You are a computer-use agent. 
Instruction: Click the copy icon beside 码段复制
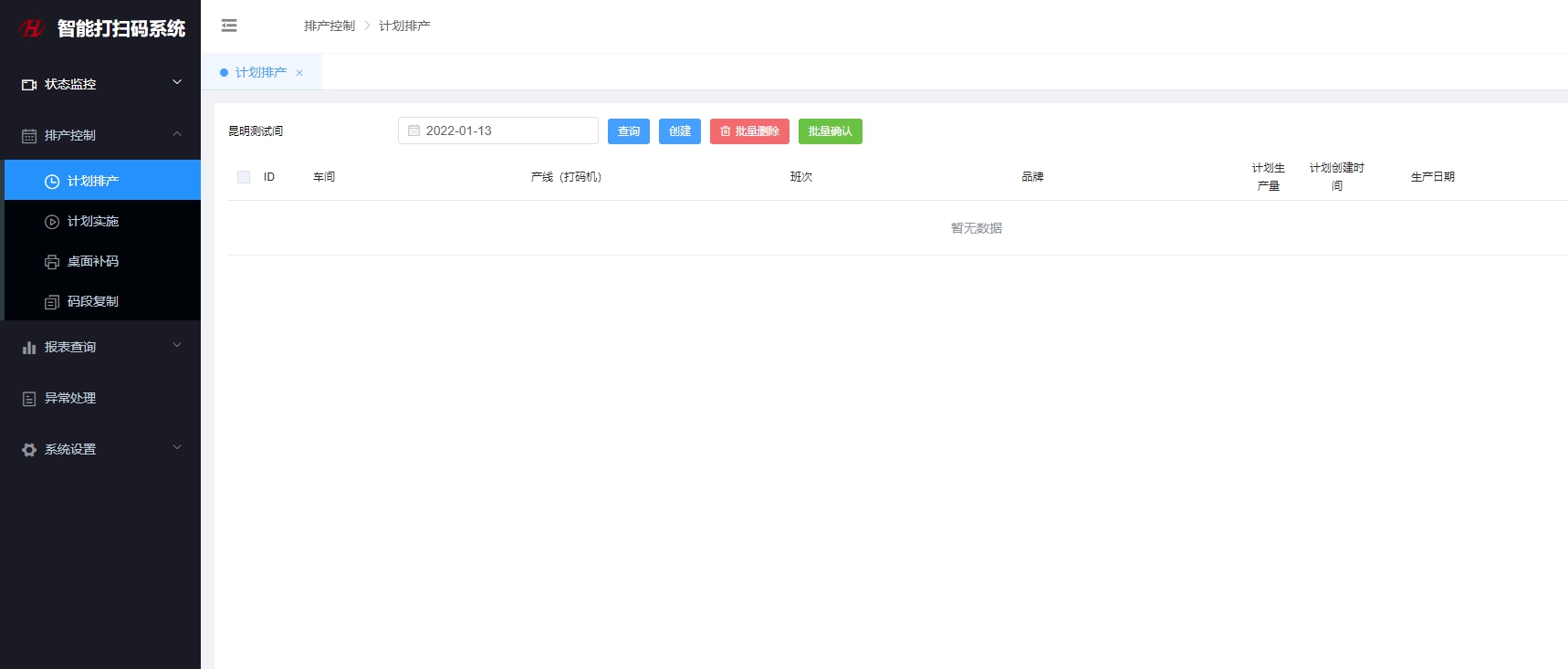click(x=52, y=302)
